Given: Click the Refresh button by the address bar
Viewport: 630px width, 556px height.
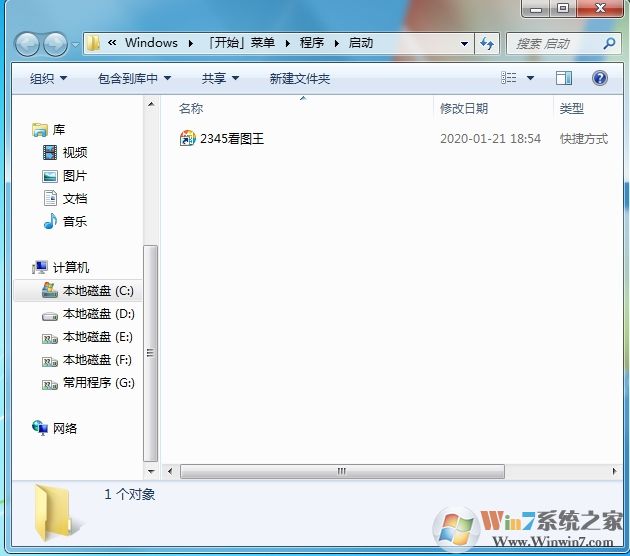Looking at the screenshot, I should pos(487,43).
